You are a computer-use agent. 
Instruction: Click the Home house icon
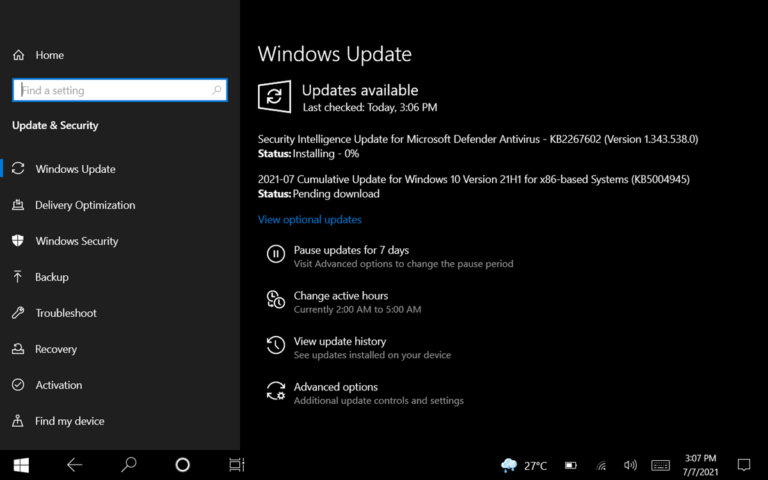point(19,55)
